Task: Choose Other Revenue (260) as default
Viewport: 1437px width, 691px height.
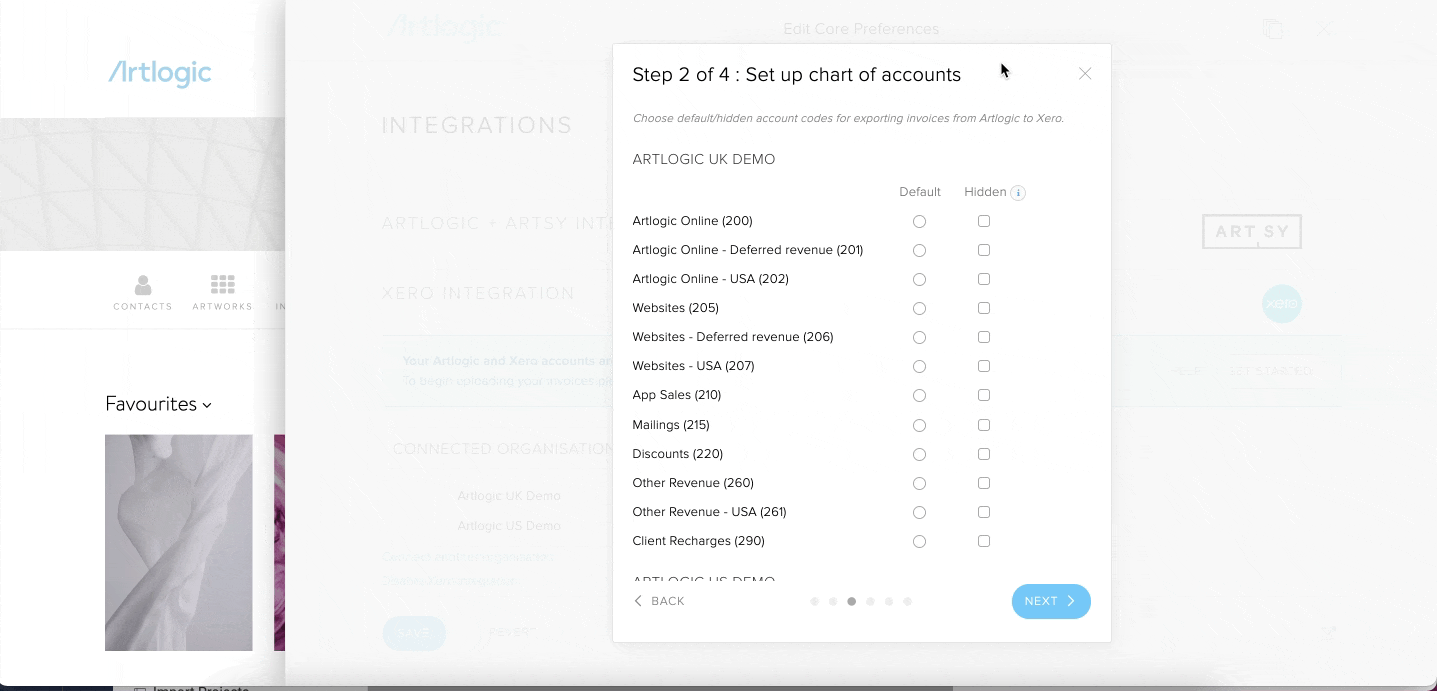Action: 919,483
